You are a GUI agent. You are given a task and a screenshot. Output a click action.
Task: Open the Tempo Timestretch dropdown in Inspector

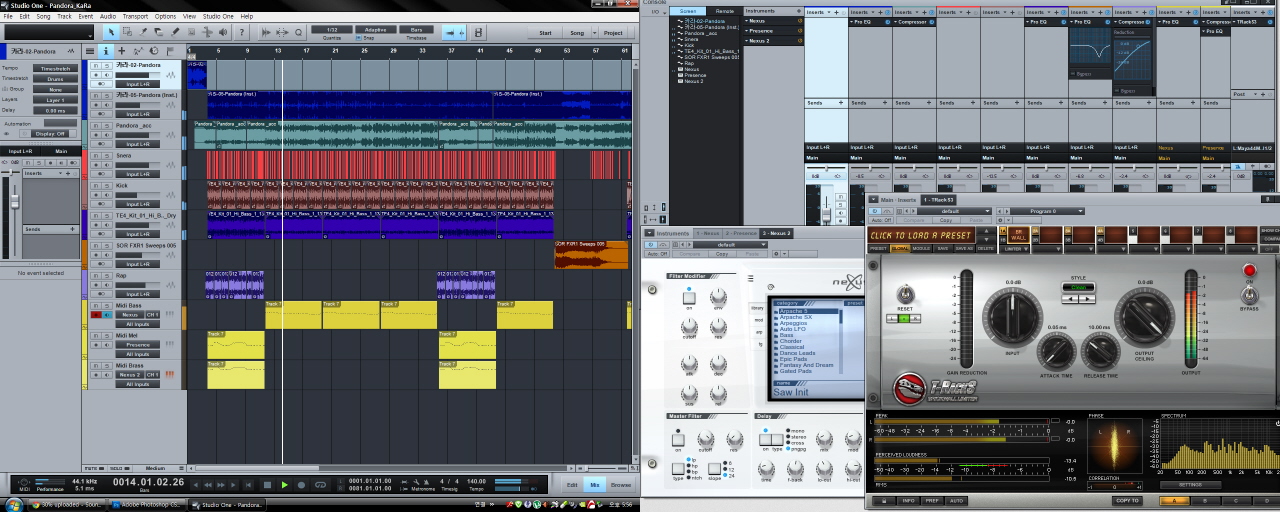(55, 69)
